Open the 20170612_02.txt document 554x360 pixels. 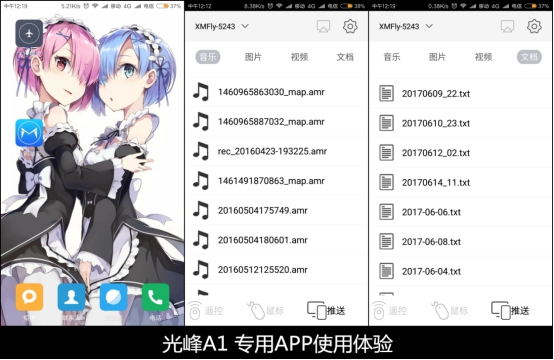[x=461, y=153]
